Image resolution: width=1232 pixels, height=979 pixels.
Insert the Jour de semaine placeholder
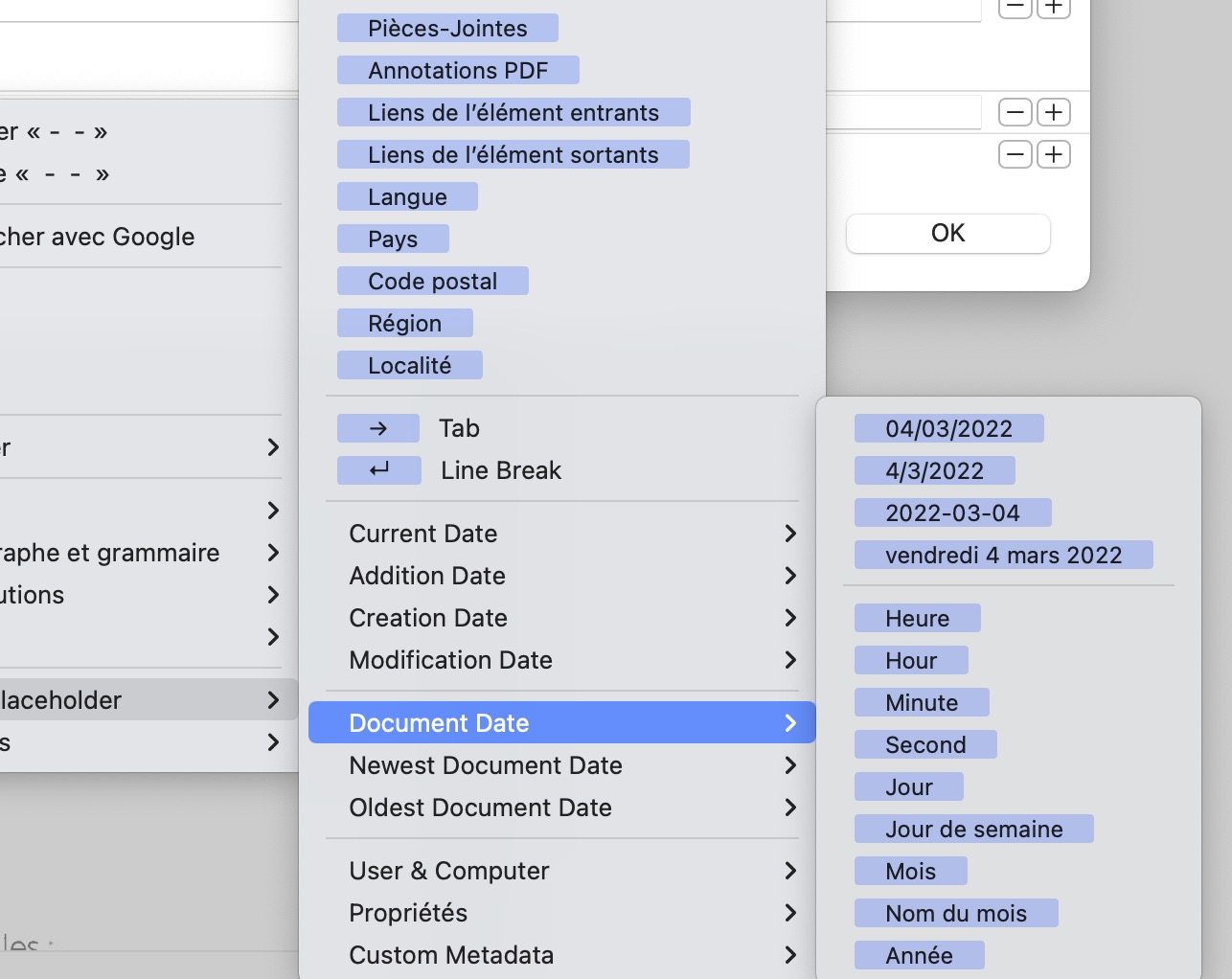(973, 829)
